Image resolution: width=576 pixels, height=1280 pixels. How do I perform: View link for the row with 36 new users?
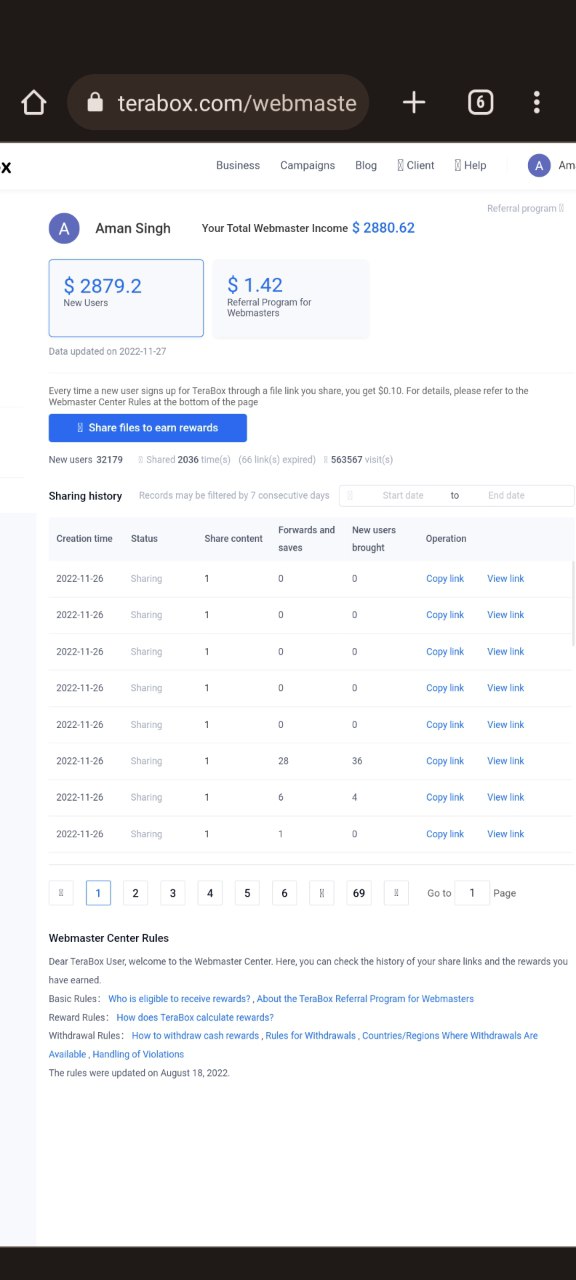pyautogui.click(x=505, y=761)
